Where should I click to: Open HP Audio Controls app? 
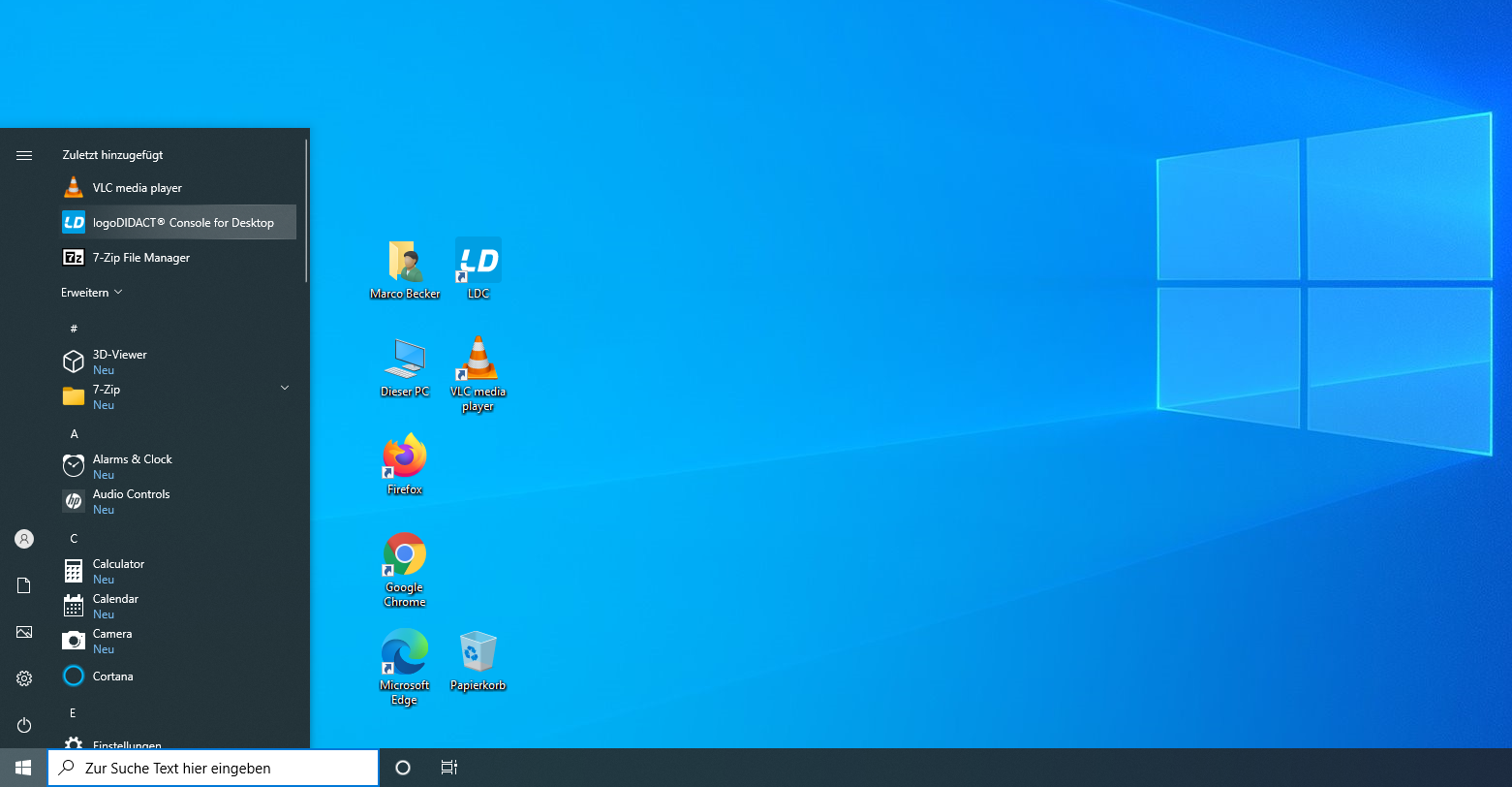178,502
